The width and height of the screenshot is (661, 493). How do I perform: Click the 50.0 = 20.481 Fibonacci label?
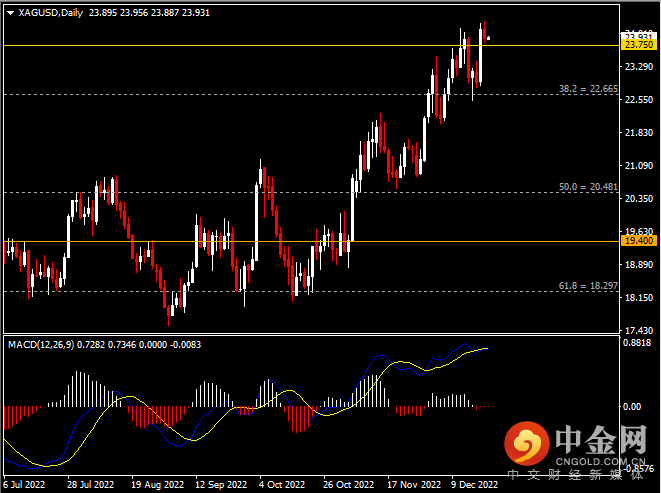click(x=586, y=187)
